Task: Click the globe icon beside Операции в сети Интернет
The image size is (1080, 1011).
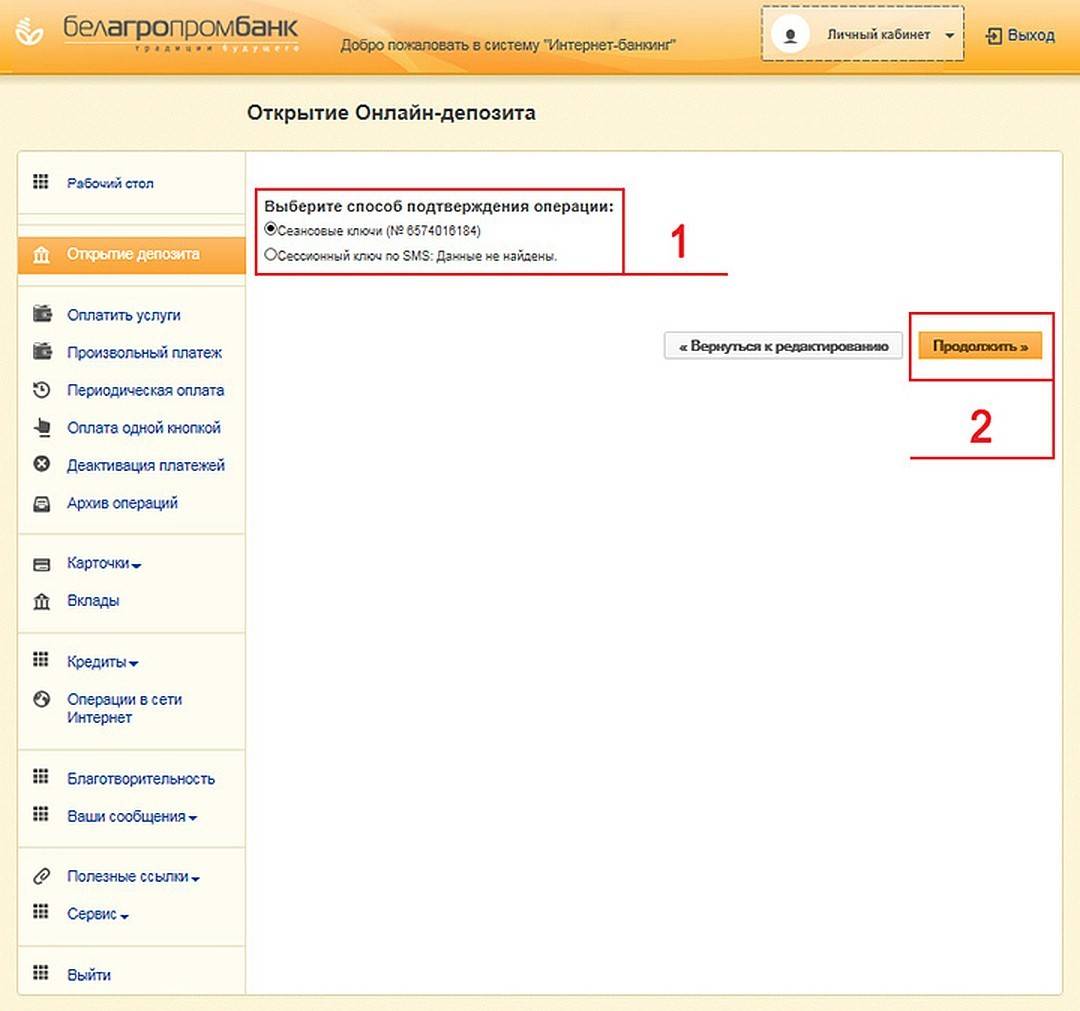Action: pyautogui.click(x=42, y=700)
